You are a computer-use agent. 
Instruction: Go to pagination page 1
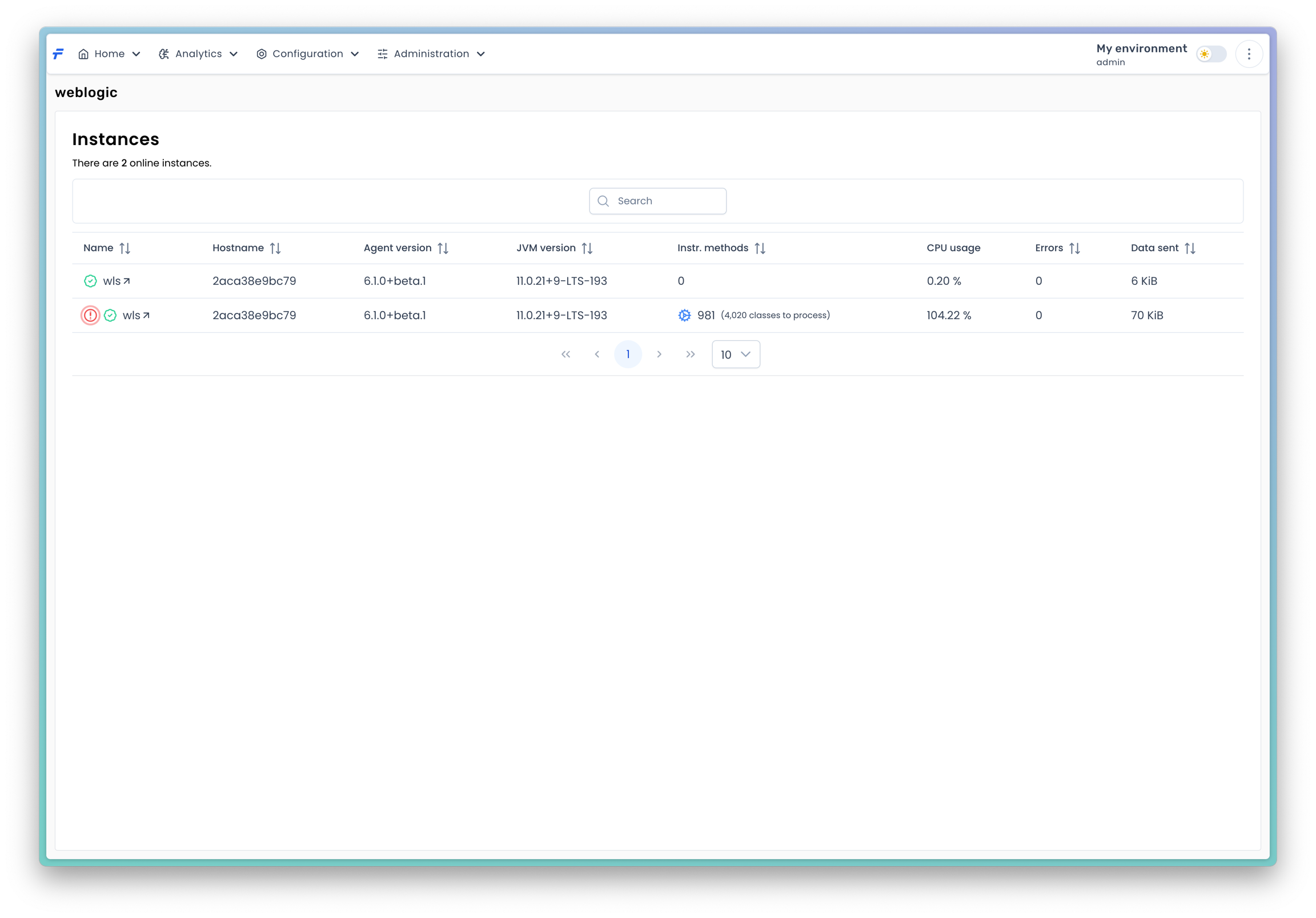pos(628,354)
